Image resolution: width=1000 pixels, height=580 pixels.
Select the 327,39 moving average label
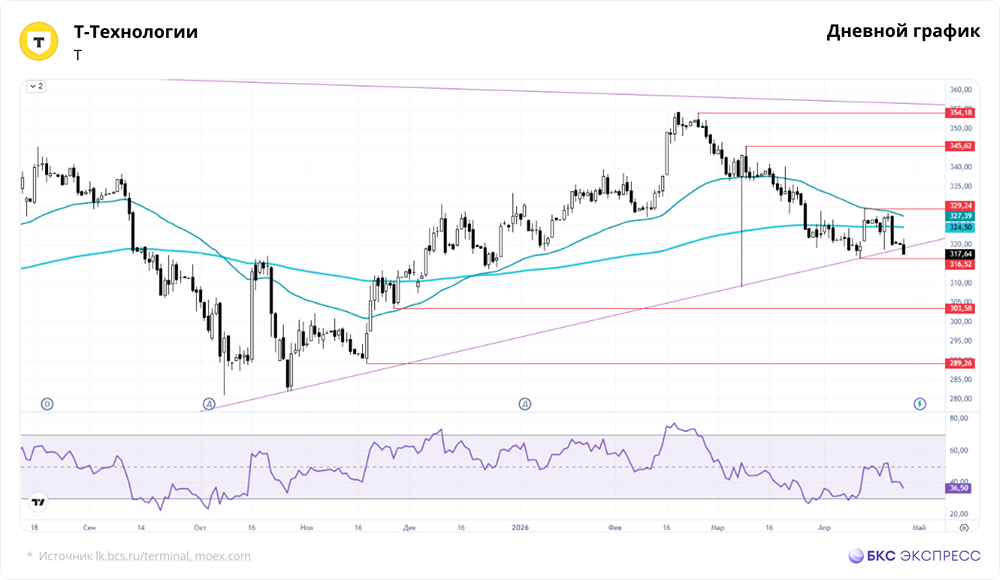click(960, 216)
